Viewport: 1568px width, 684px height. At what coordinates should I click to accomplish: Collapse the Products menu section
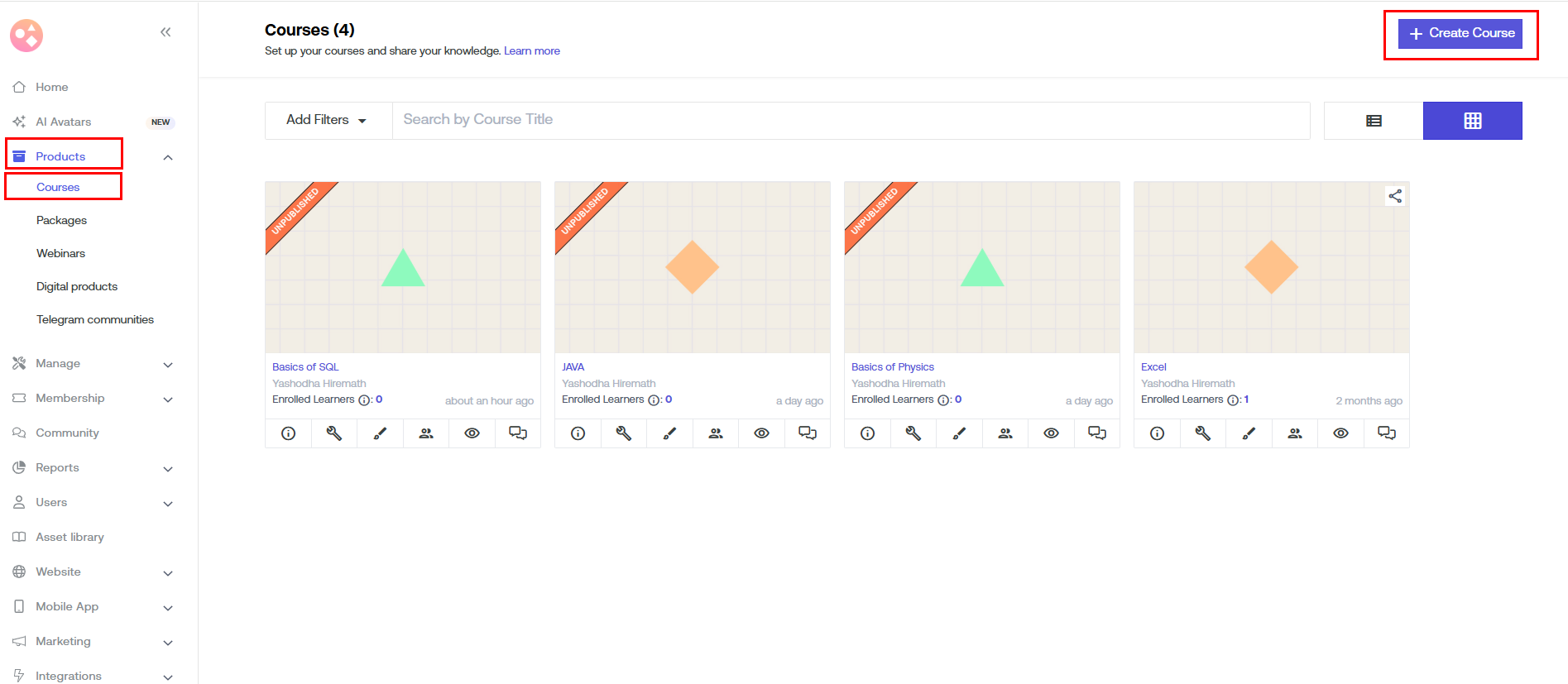[x=168, y=157]
